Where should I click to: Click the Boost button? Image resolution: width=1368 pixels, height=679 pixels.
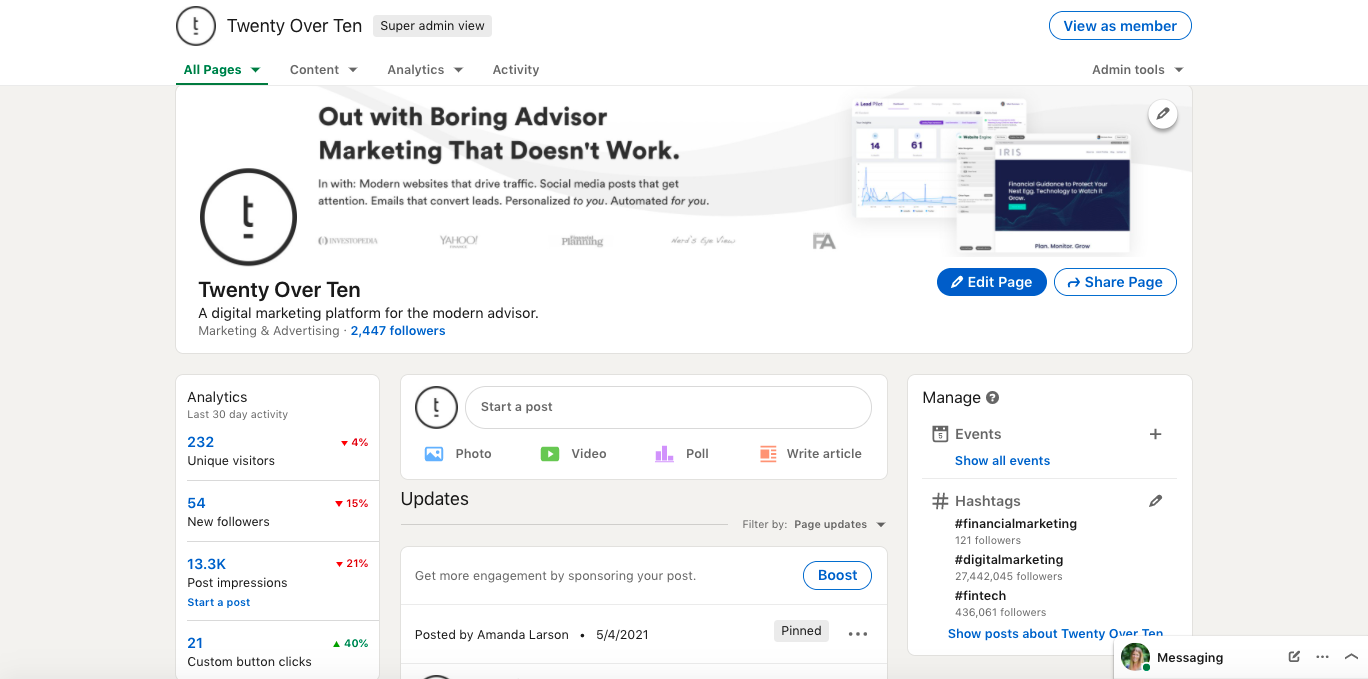(x=837, y=575)
